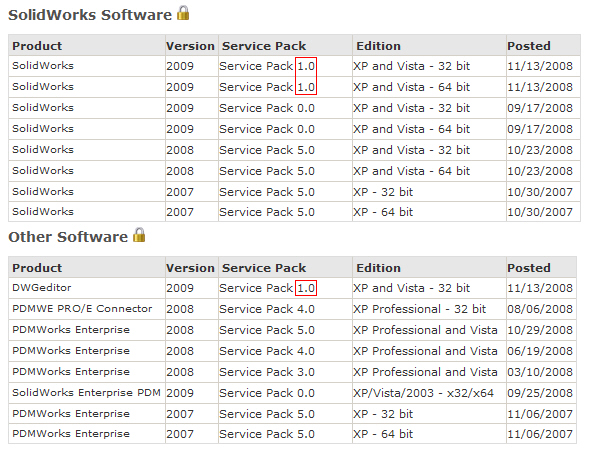Select the SolidWorks Enterprise PDM product cell
This screenshot has width=589, height=450.
click(x=86, y=393)
